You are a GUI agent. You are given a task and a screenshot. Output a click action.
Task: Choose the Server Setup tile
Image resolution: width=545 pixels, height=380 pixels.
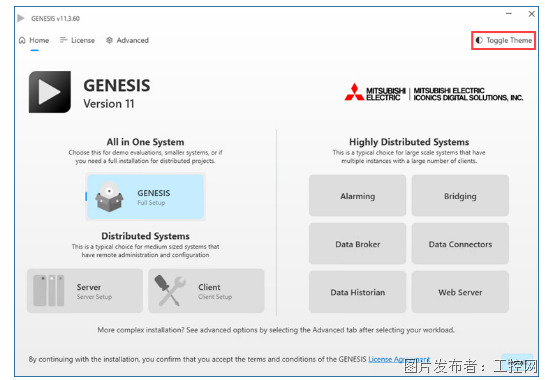85,291
